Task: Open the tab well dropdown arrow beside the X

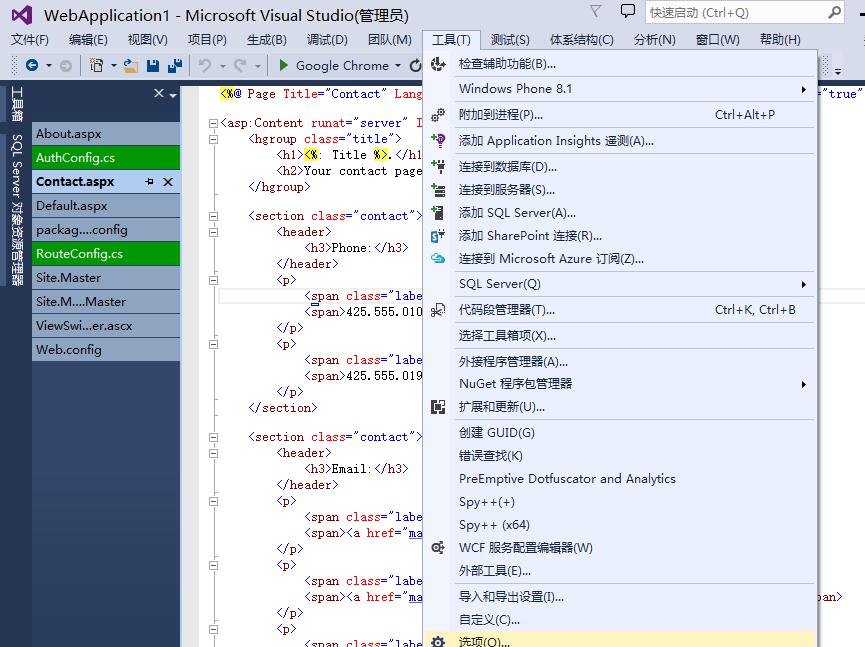Action: point(173,95)
